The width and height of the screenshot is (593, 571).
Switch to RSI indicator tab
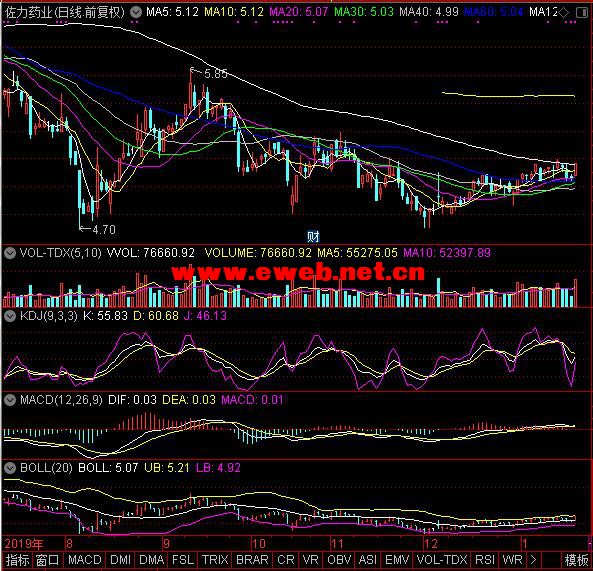click(485, 560)
